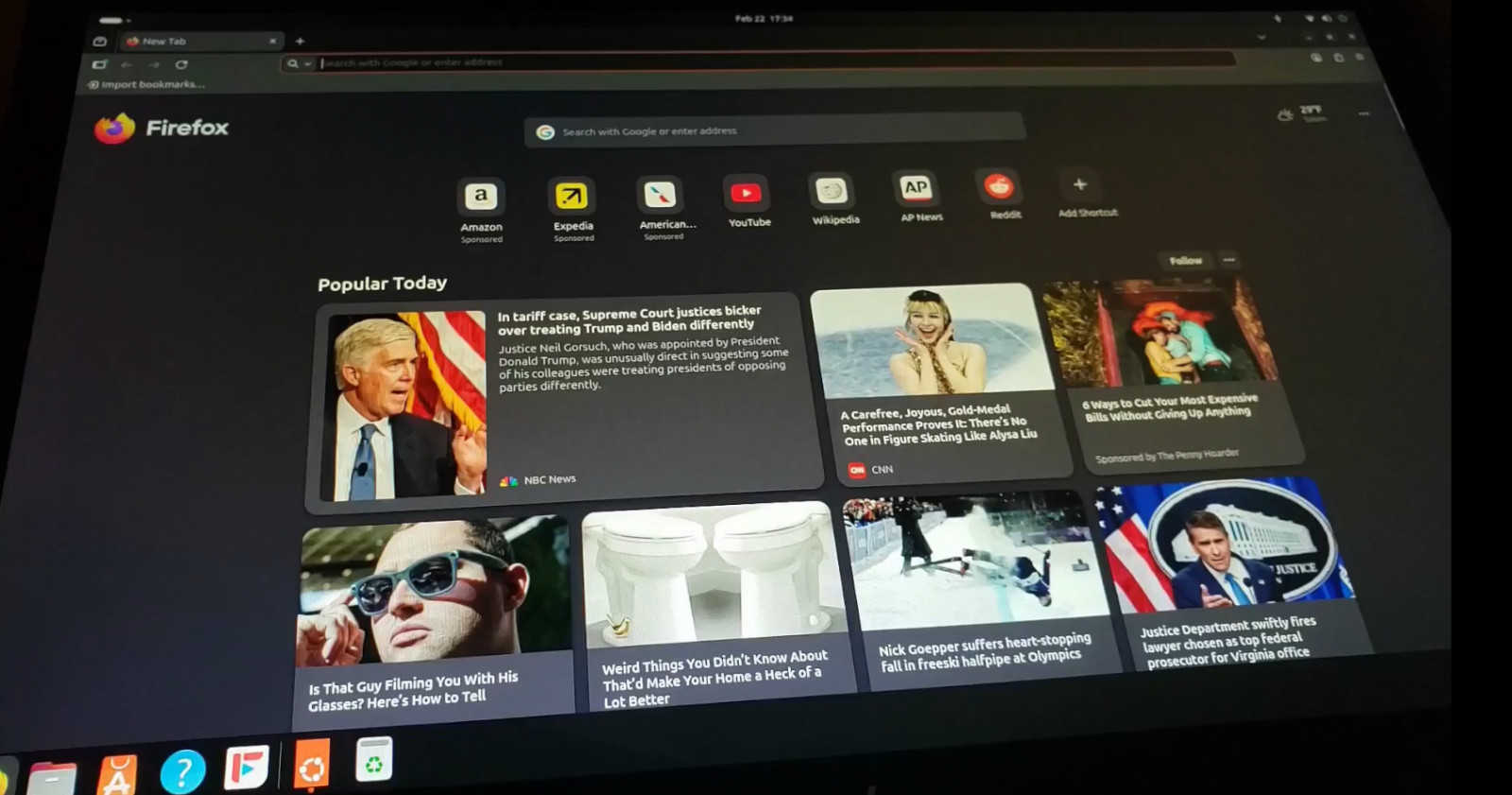
Task: Open the Reddit shortcut
Action: coord(1003,194)
